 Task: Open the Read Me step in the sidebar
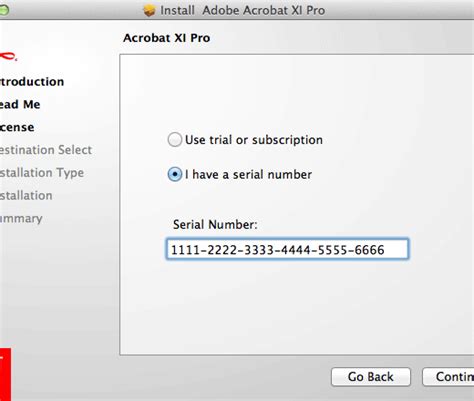point(20,104)
